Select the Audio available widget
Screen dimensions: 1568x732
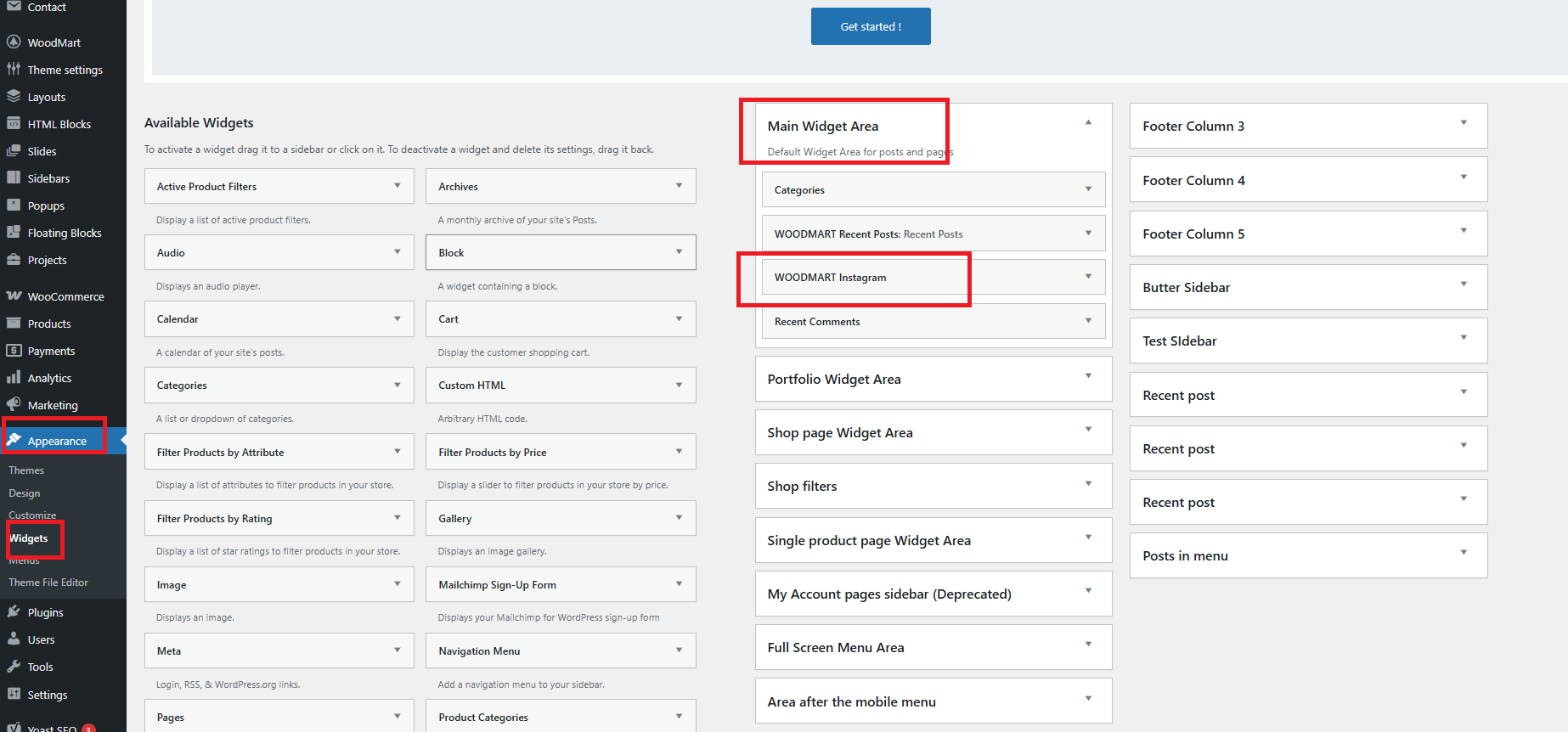tap(279, 252)
